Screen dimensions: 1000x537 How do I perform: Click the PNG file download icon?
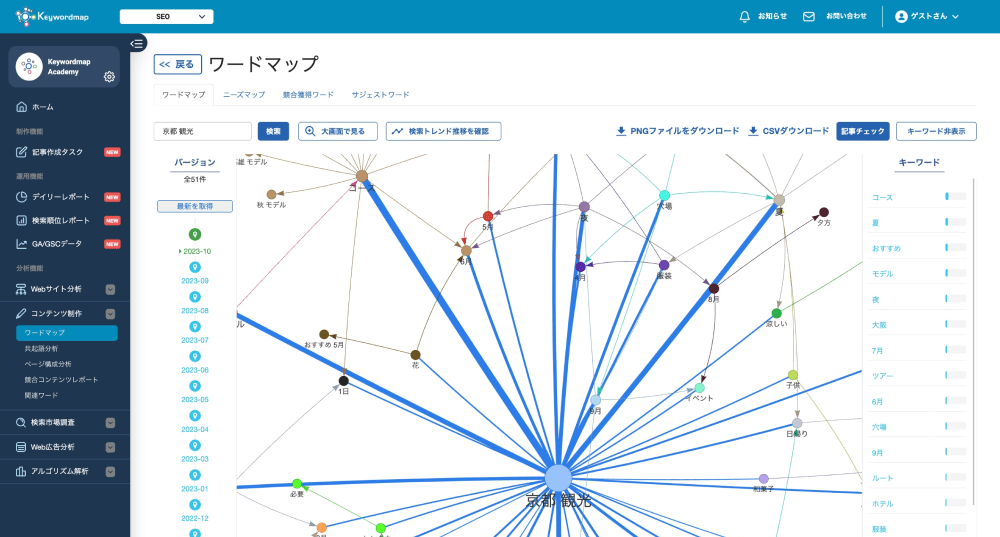pos(621,131)
